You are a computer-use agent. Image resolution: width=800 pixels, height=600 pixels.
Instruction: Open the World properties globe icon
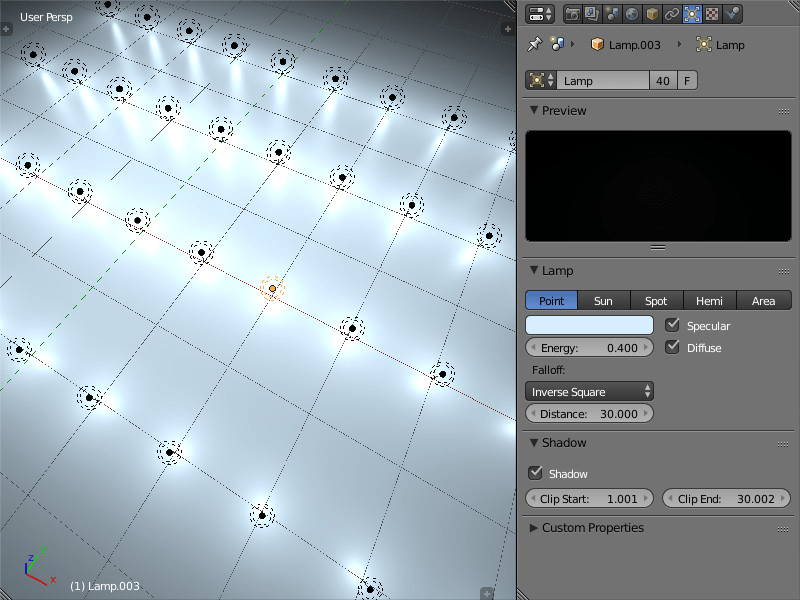point(632,13)
